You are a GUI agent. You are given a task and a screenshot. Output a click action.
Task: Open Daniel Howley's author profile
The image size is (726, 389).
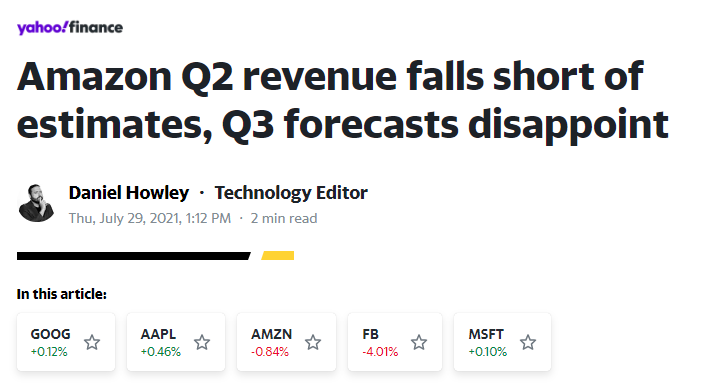point(129,193)
